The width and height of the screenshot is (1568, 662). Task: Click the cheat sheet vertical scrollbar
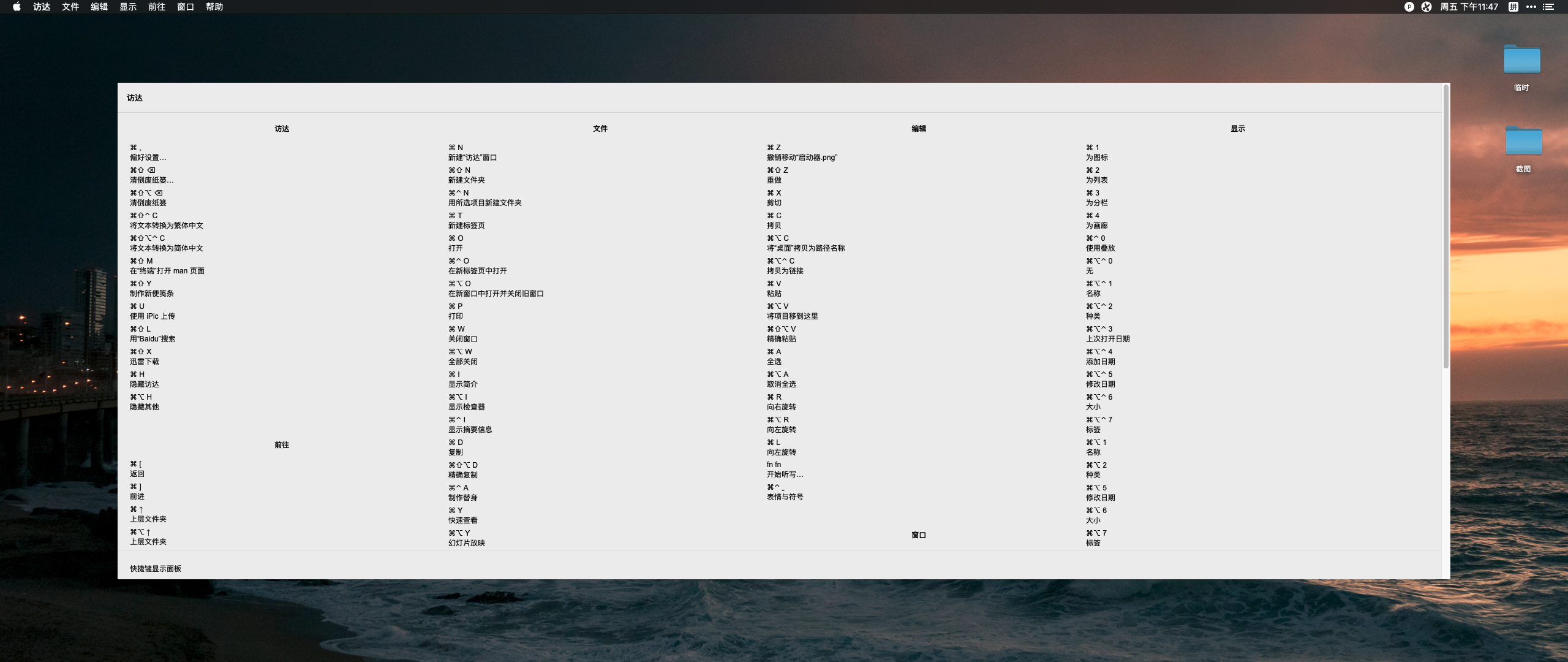pos(1446,227)
